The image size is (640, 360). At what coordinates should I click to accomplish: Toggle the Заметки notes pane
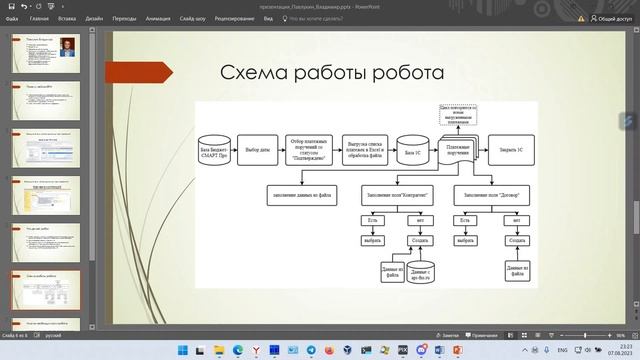[x=447, y=336]
